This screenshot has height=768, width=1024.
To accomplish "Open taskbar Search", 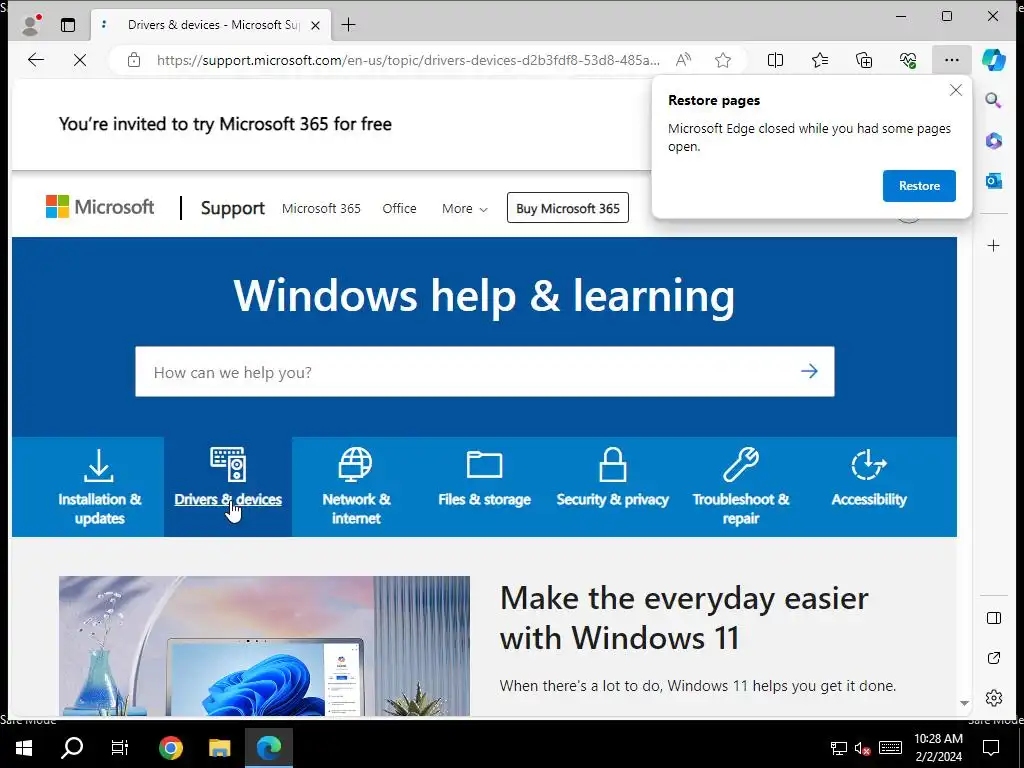I will click(72, 748).
